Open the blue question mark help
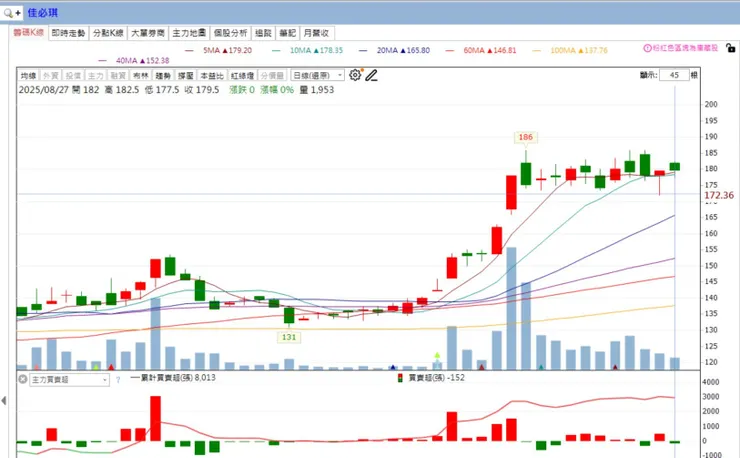The width and height of the screenshot is (740, 458). point(118,380)
